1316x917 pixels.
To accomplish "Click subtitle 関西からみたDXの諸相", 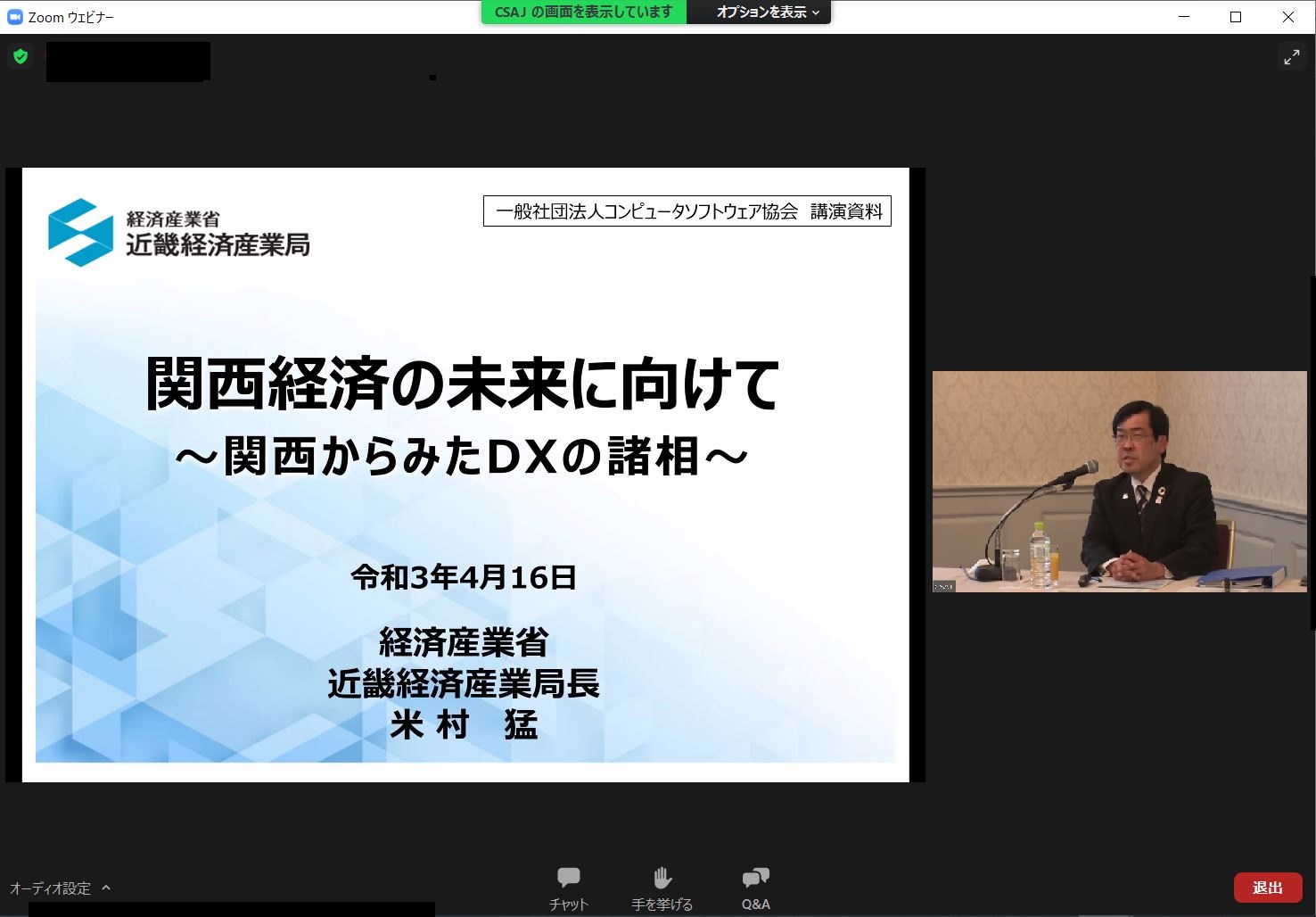I will [x=462, y=456].
